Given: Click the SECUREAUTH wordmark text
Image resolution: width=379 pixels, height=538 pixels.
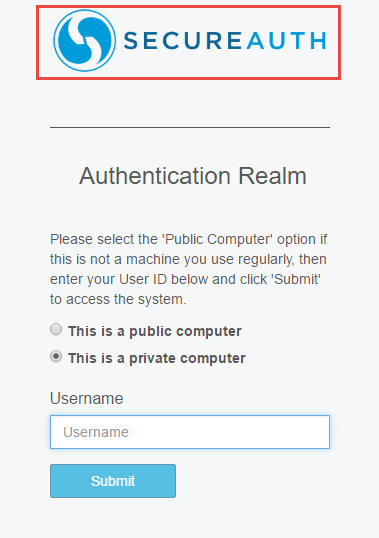Looking at the screenshot, I should (225, 41).
